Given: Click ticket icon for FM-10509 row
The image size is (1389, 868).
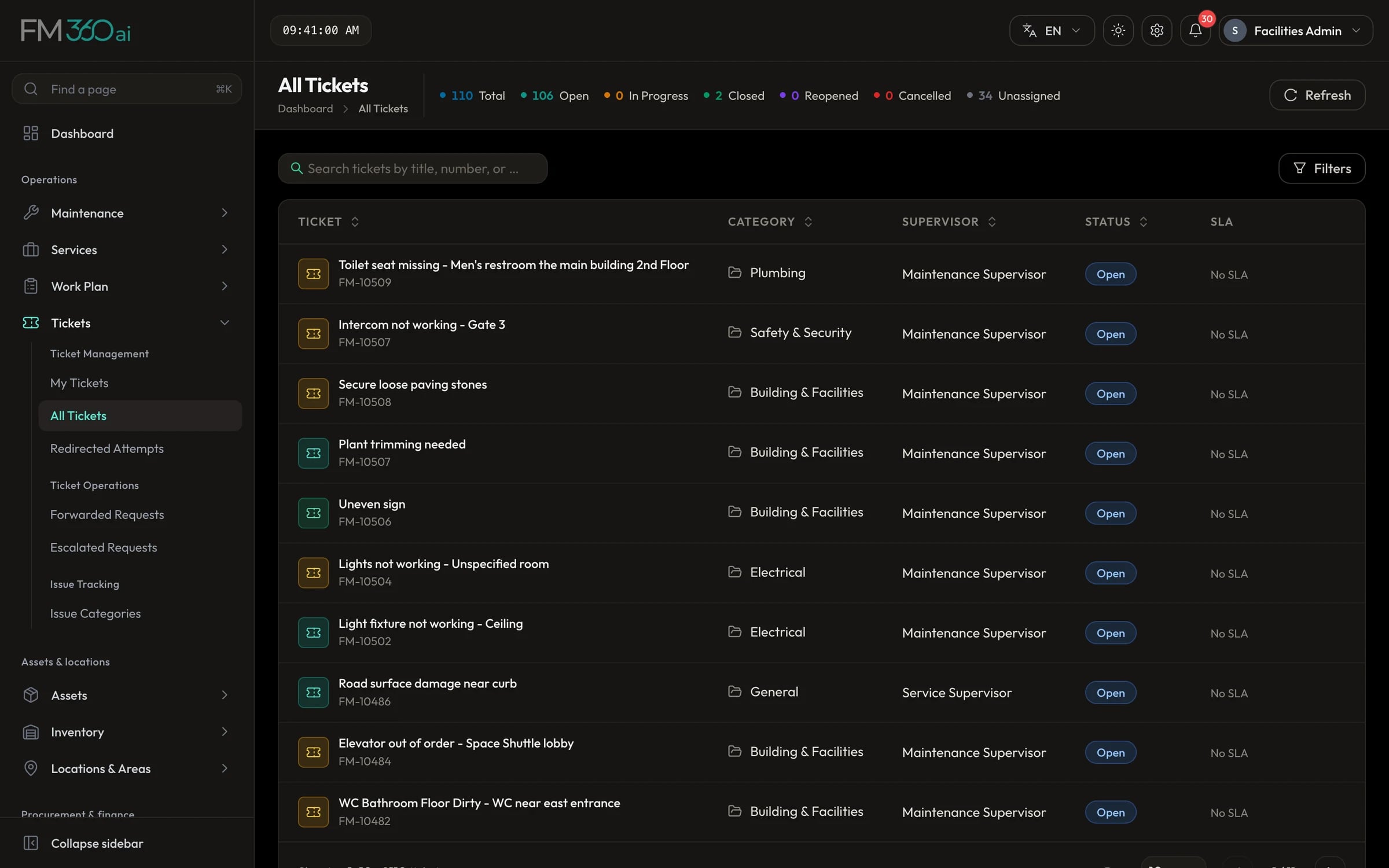Looking at the screenshot, I should point(313,274).
